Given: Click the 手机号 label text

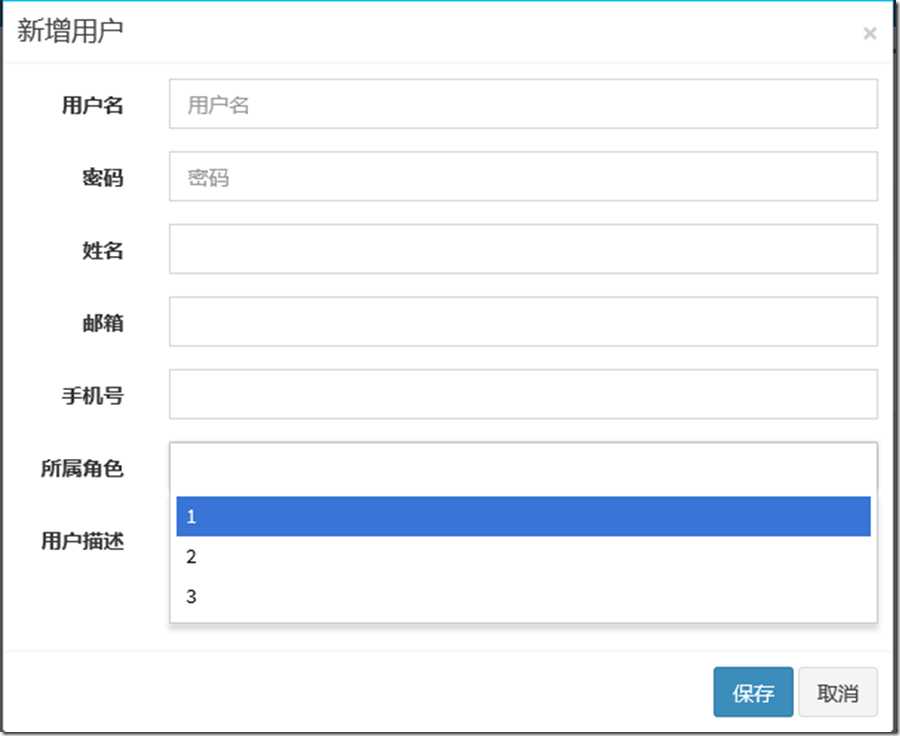Looking at the screenshot, I should (x=92, y=396).
